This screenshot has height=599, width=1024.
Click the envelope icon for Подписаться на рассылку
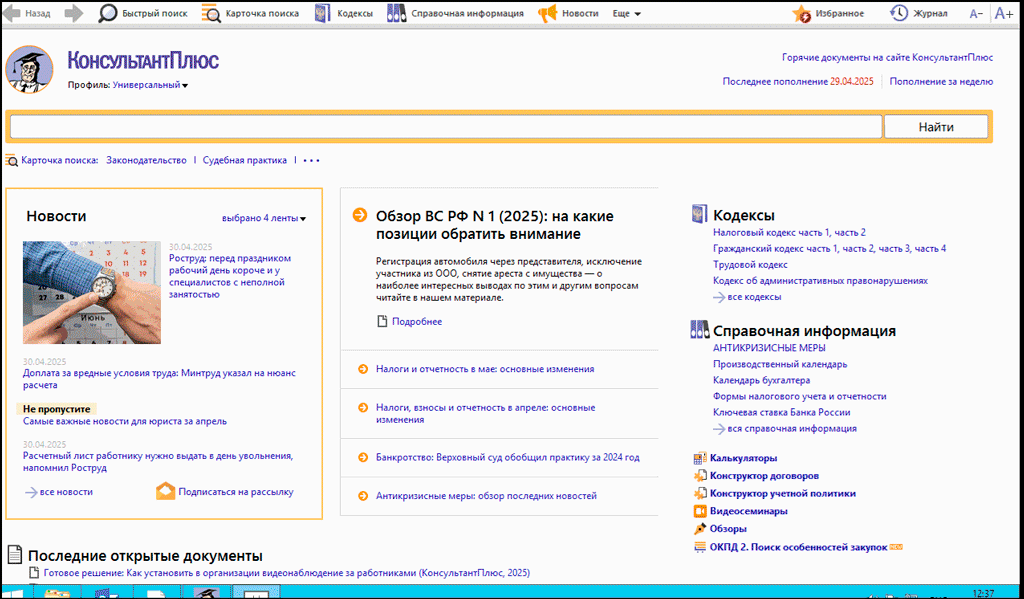coord(165,491)
